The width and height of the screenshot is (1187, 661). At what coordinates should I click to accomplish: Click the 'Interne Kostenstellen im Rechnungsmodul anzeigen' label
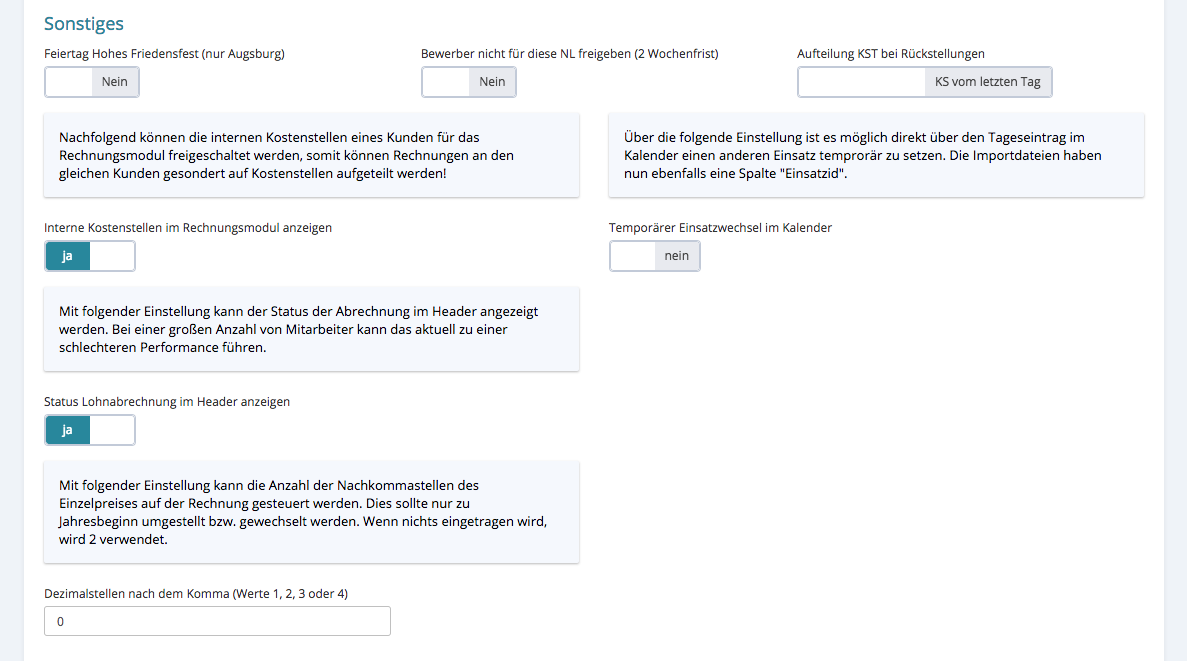click(188, 228)
